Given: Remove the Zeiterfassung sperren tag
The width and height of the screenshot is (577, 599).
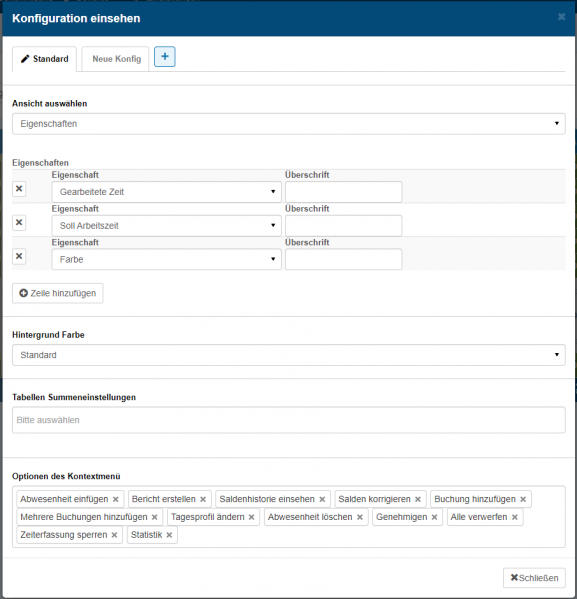Looking at the screenshot, I should click(114, 535).
